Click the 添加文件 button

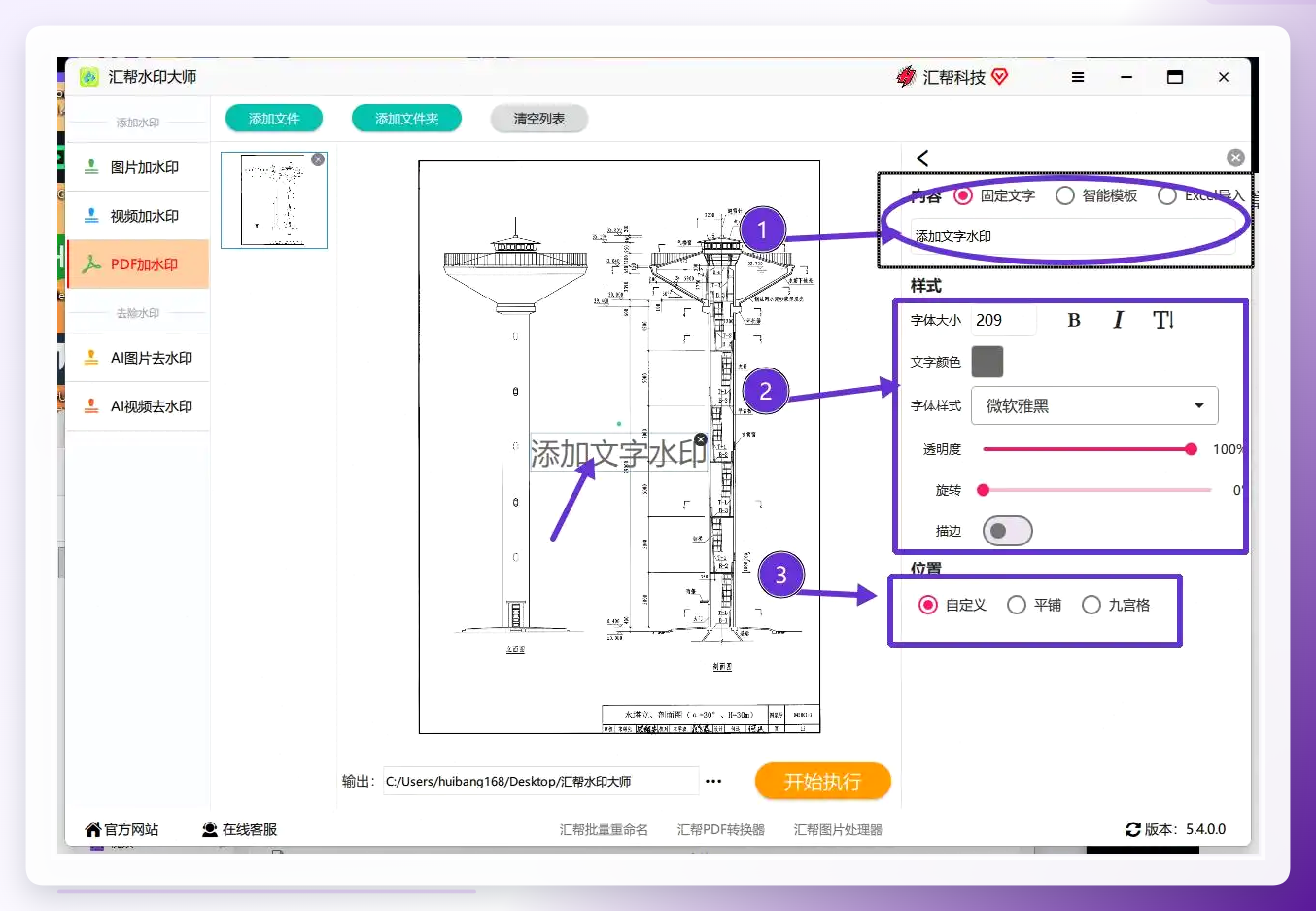pyautogui.click(x=274, y=119)
